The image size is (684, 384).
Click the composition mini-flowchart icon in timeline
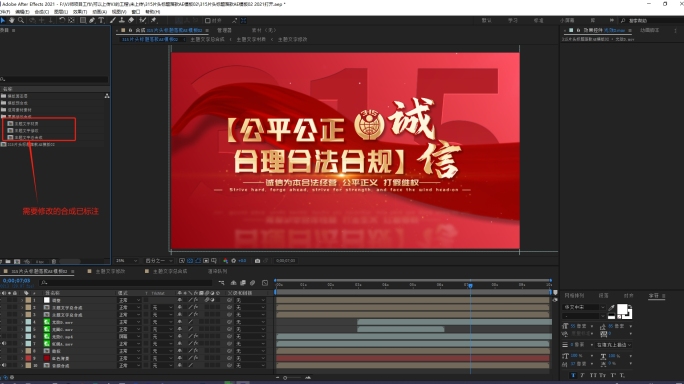tap(222, 283)
